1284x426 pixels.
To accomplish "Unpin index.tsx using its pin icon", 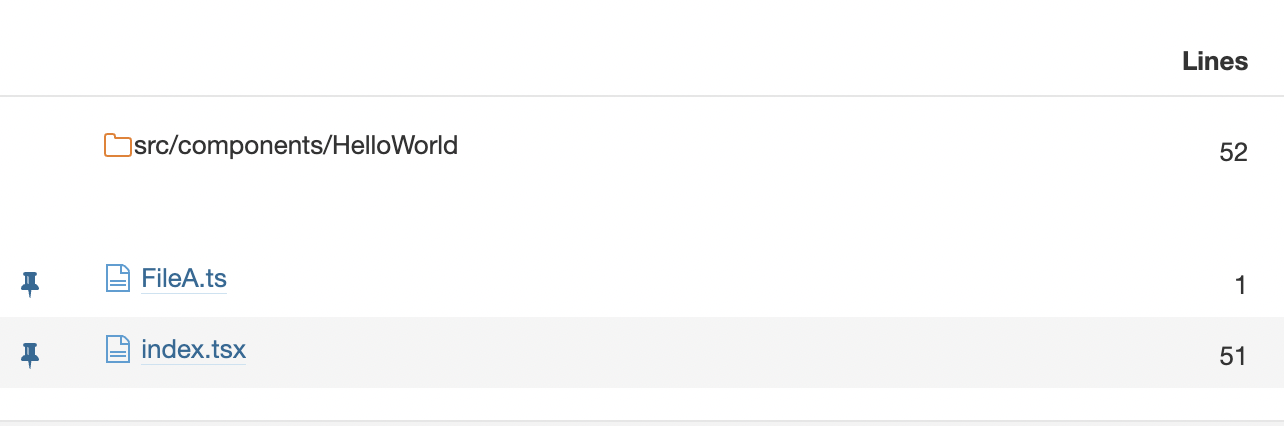I will pyautogui.click(x=30, y=354).
